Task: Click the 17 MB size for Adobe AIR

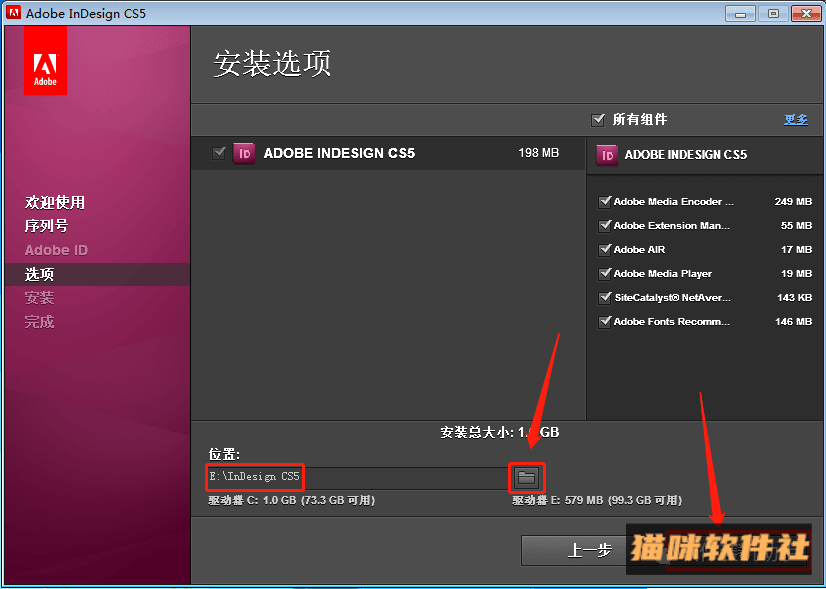Action: pyautogui.click(x=796, y=250)
